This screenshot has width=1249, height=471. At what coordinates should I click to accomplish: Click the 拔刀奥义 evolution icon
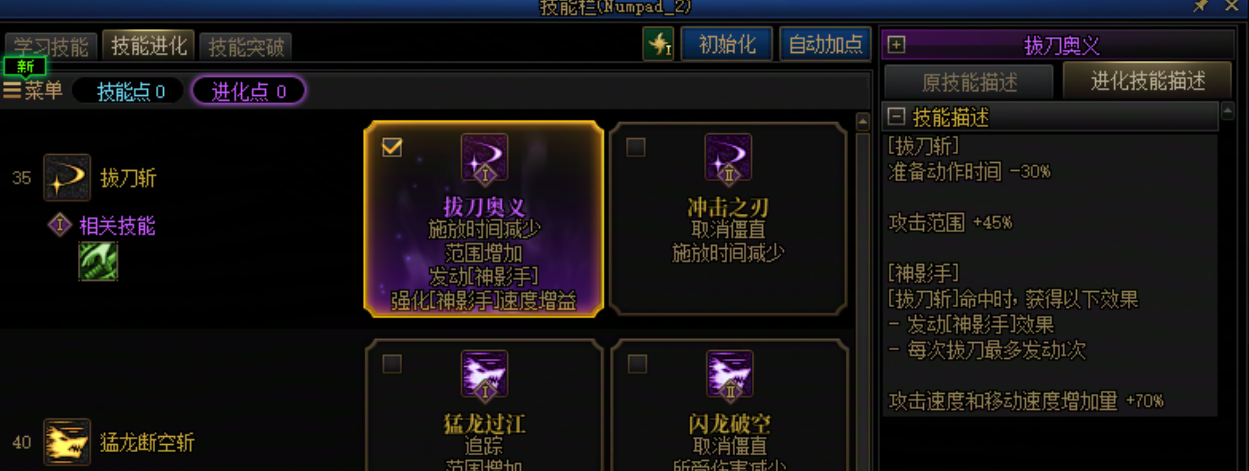point(484,159)
